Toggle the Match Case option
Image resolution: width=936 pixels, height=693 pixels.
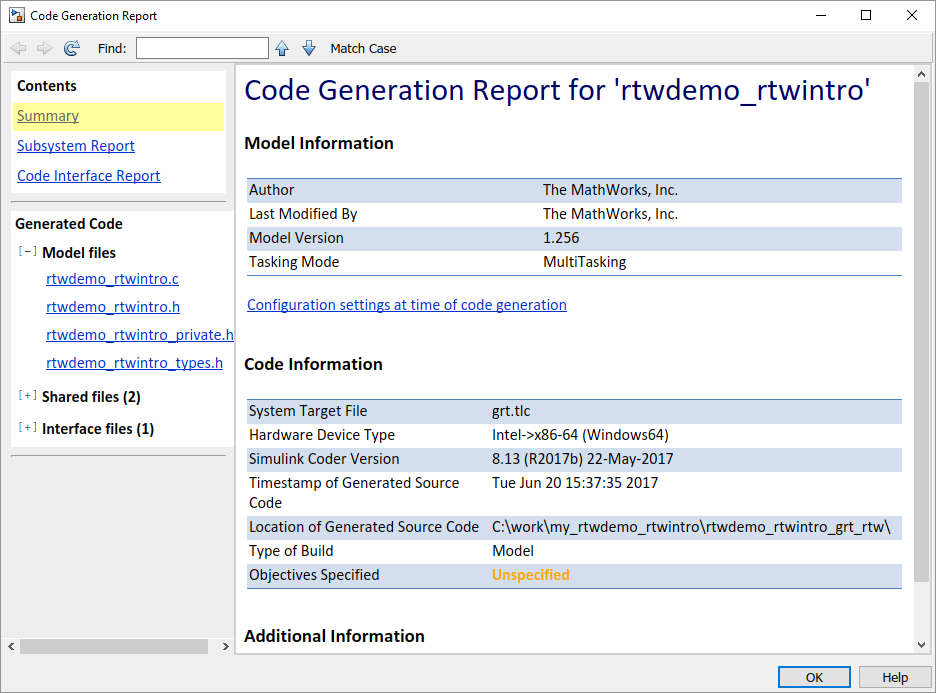point(363,48)
